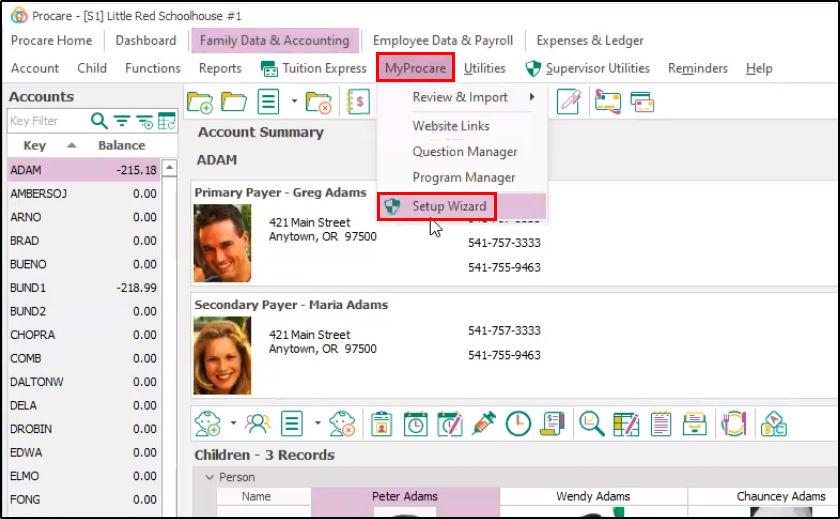Screen dimensions: 840x519
Task: Expand Review & Import submenu
Action: [x=462, y=97]
